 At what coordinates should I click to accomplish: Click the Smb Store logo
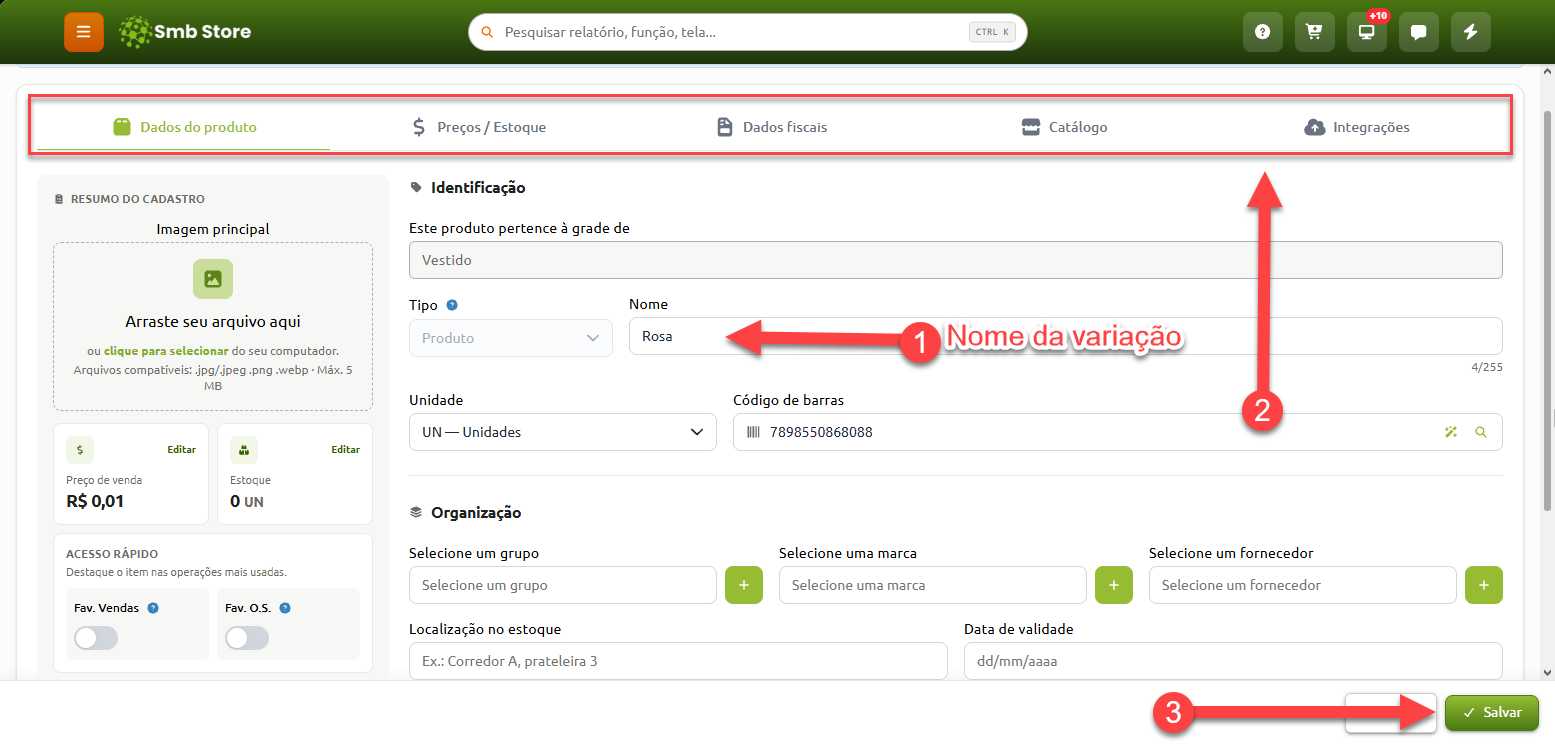(185, 32)
